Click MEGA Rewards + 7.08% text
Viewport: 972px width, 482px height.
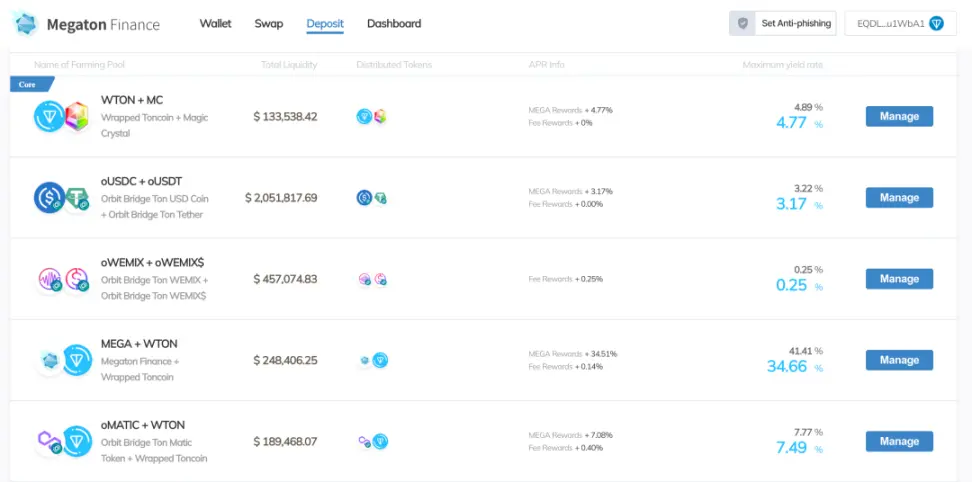tap(570, 435)
